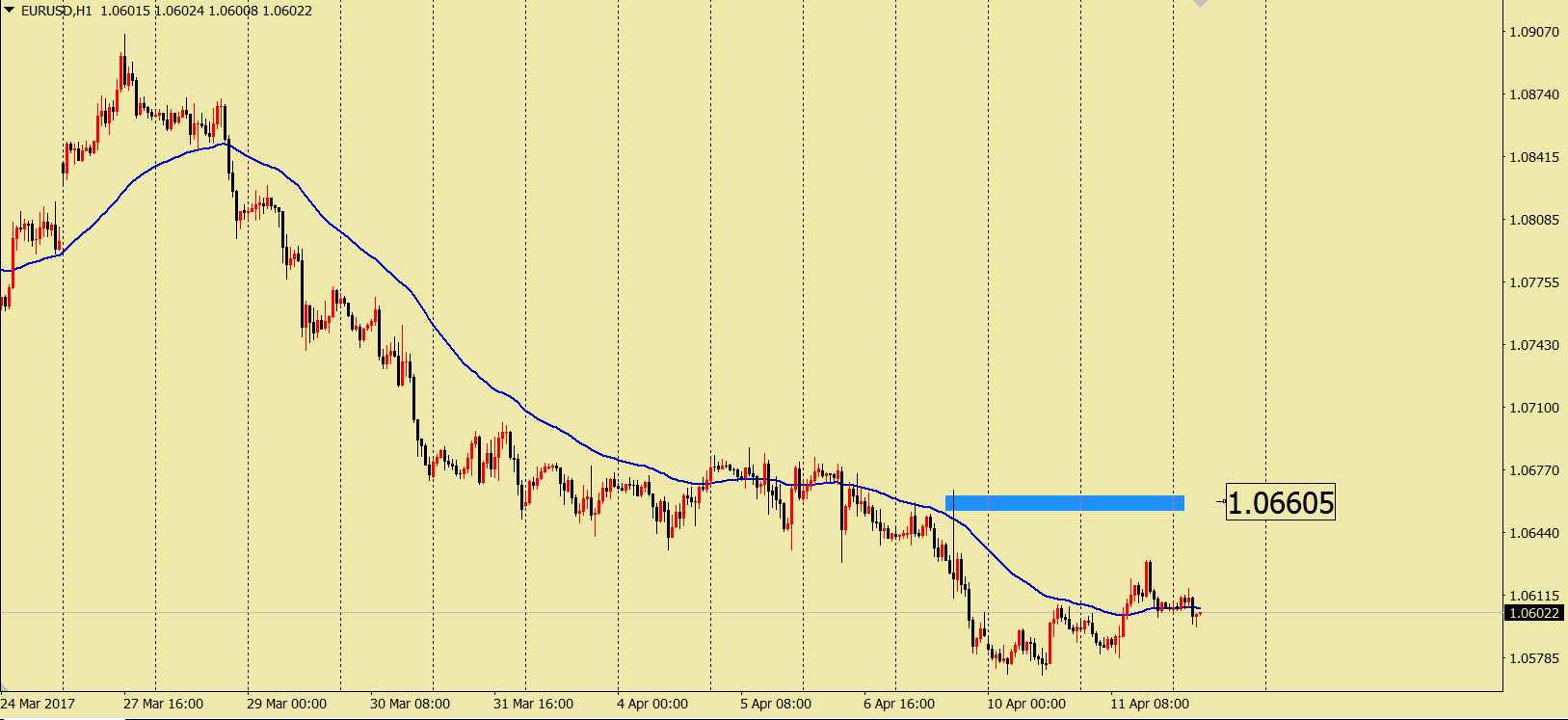The image size is (1568, 720).
Task: Click price axis label 1.06770
Action: click(1533, 470)
